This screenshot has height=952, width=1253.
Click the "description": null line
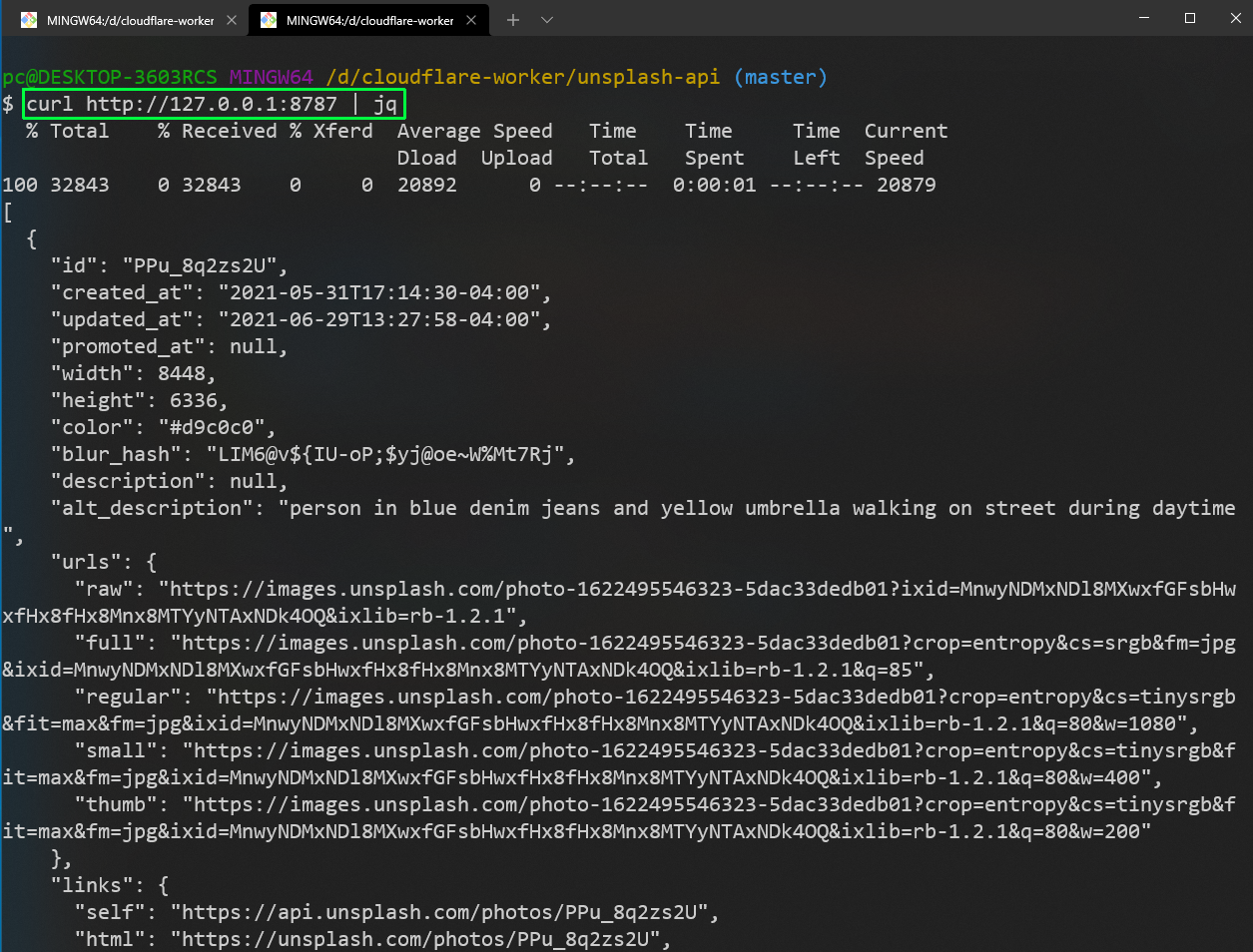pos(170,481)
